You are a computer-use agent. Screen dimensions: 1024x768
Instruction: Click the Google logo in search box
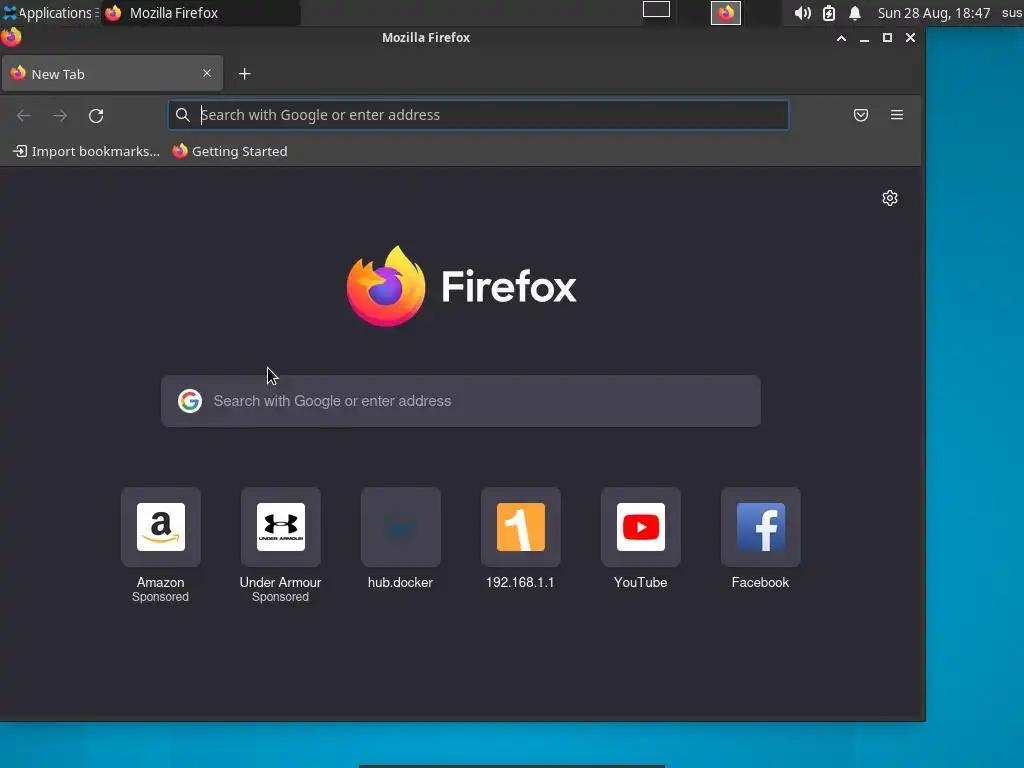point(189,401)
